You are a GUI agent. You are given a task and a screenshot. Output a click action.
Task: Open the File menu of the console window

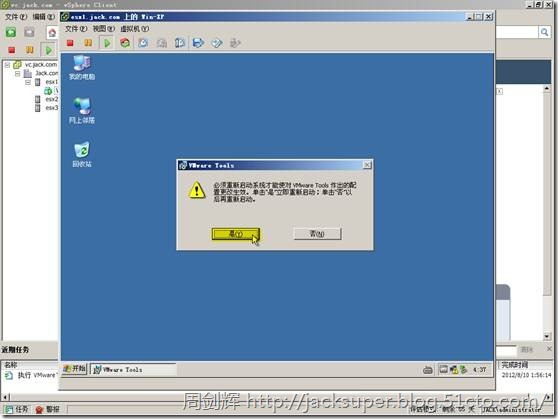tap(76, 29)
